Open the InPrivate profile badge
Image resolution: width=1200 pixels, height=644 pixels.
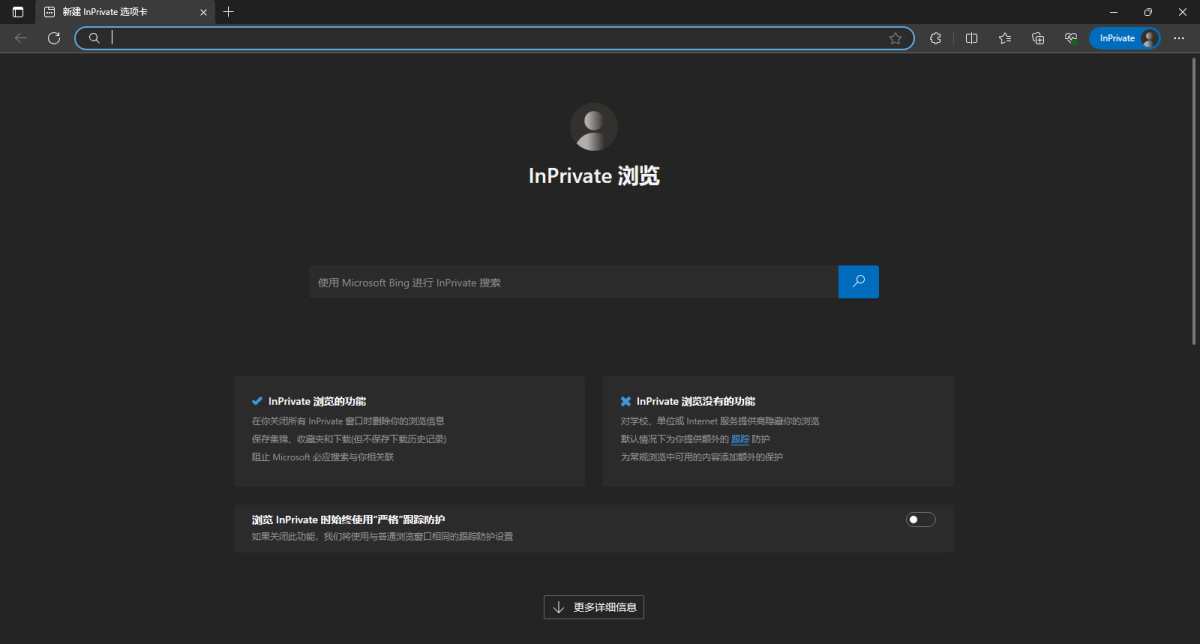[x=1126, y=38]
